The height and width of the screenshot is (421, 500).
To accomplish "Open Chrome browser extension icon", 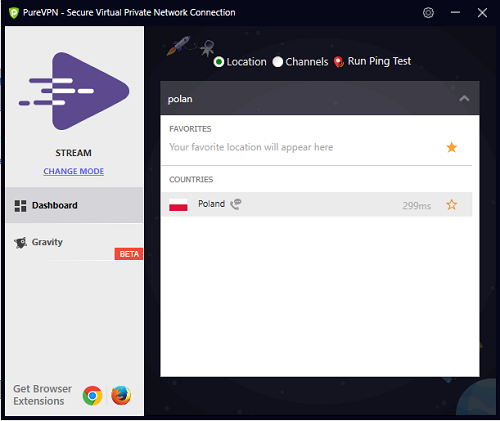I will coord(92,396).
